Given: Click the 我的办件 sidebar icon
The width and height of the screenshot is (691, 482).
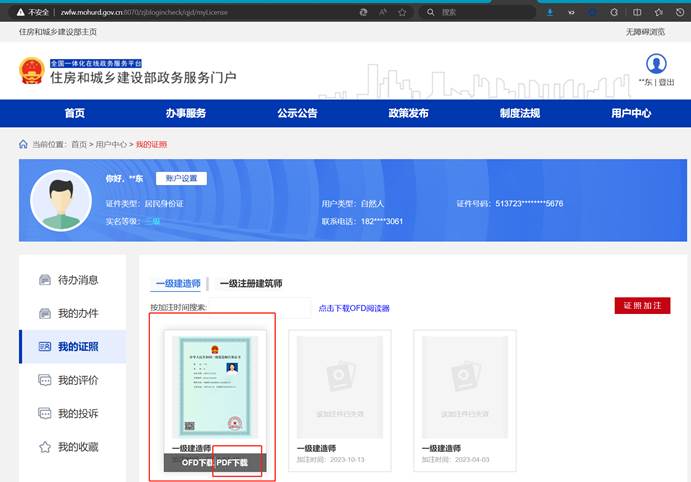Looking at the screenshot, I should click(x=44, y=313).
